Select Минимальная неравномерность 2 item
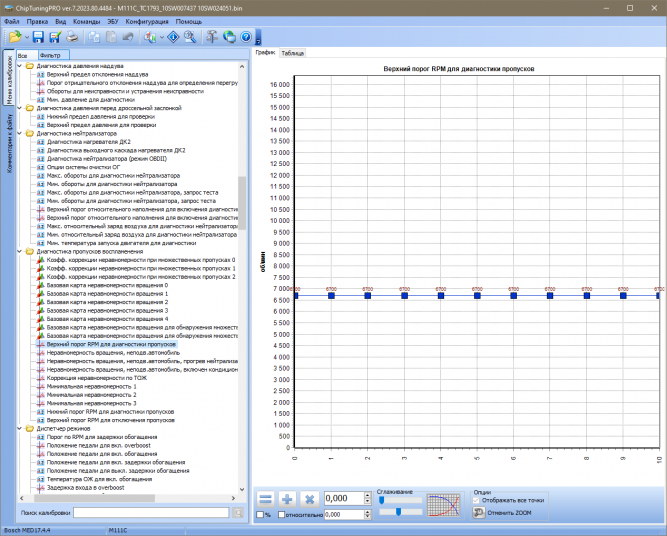The width and height of the screenshot is (667, 536). click(x=91, y=395)
